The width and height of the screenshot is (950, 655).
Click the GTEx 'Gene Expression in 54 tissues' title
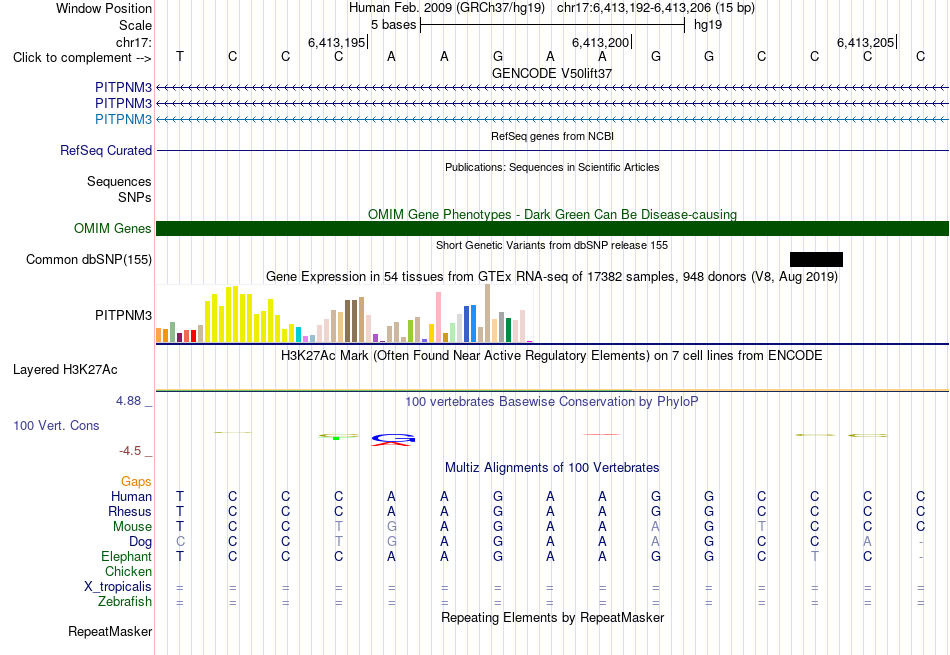pyautogui.click(x=552, y=277)
